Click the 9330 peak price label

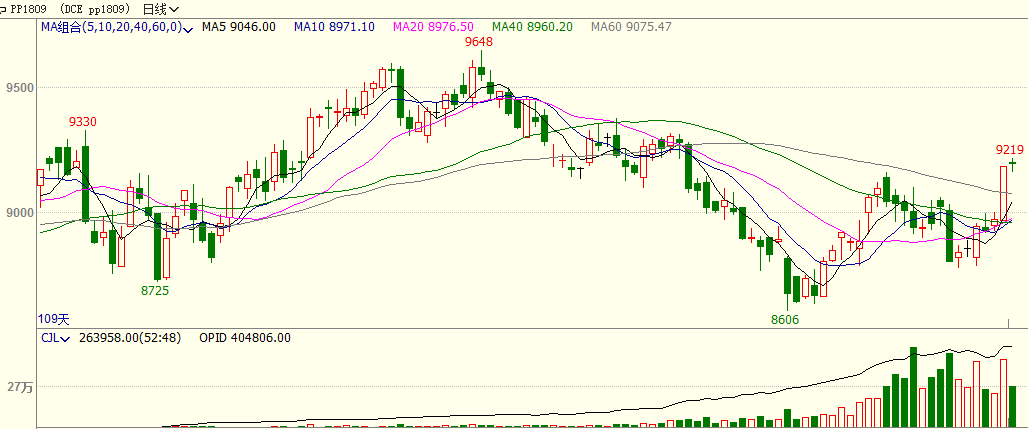(83, 122)
